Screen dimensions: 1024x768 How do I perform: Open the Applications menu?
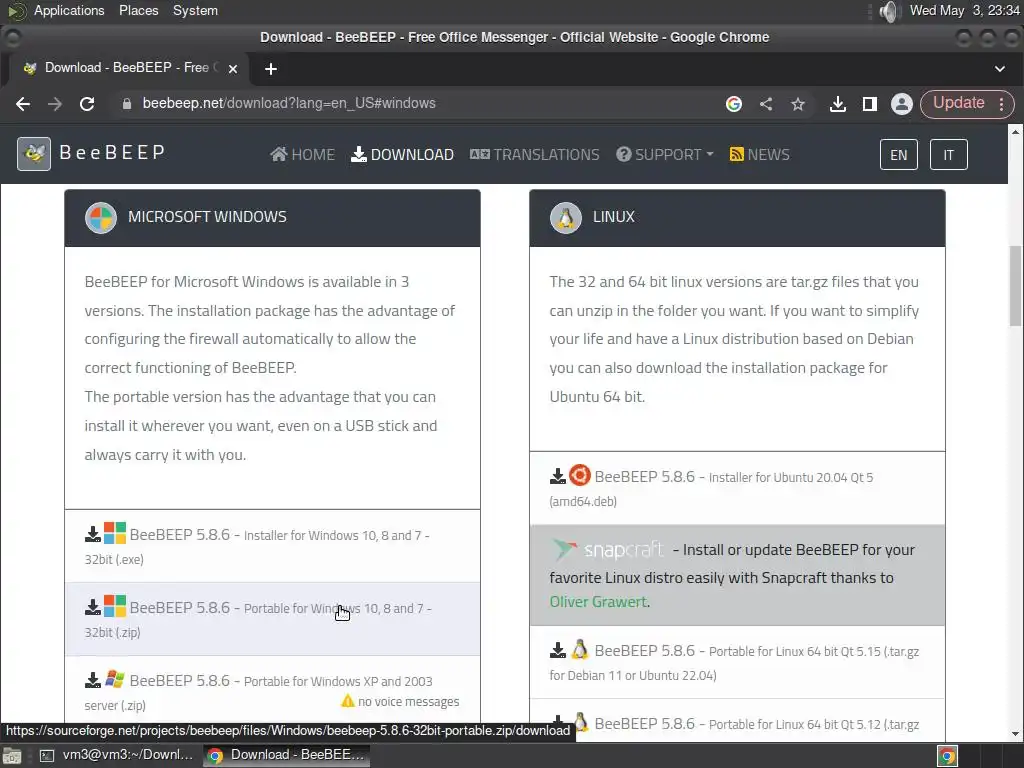69,10
